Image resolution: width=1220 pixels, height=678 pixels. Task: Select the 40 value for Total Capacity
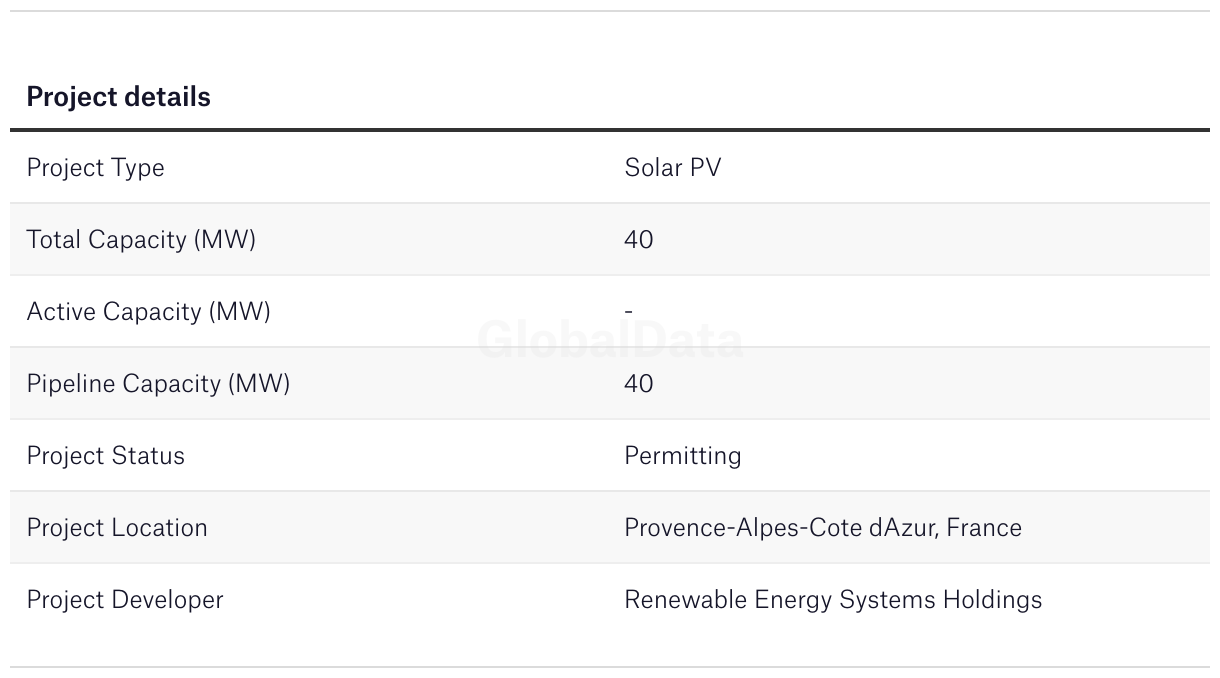(638, 240)
